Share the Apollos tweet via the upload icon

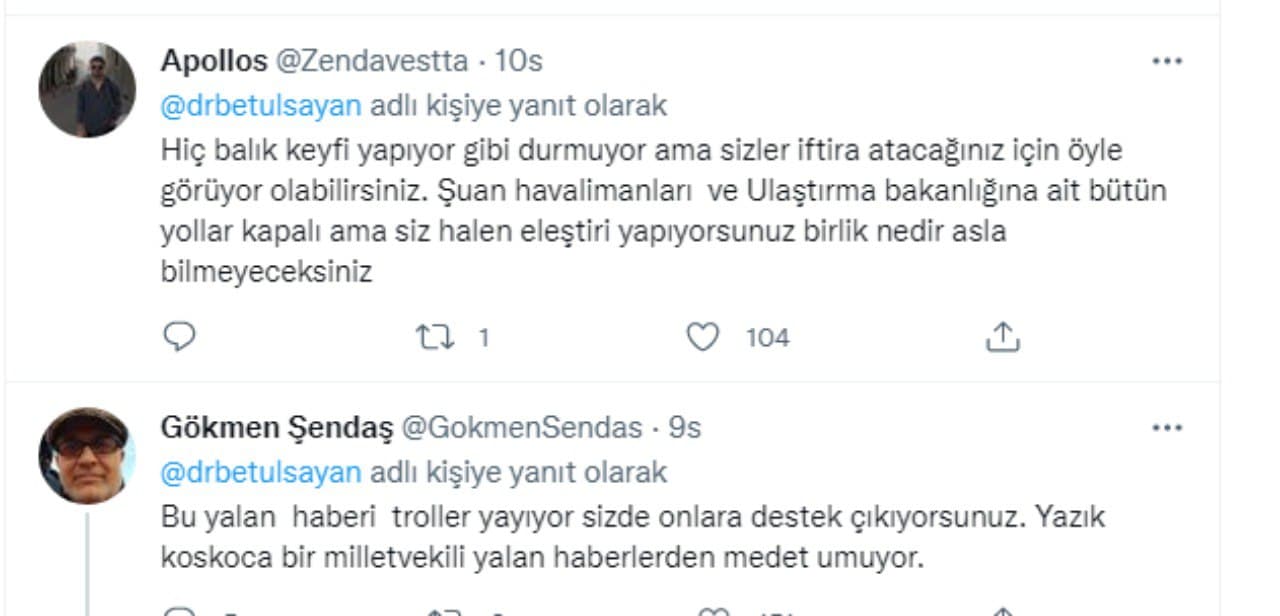point(1002,338)
